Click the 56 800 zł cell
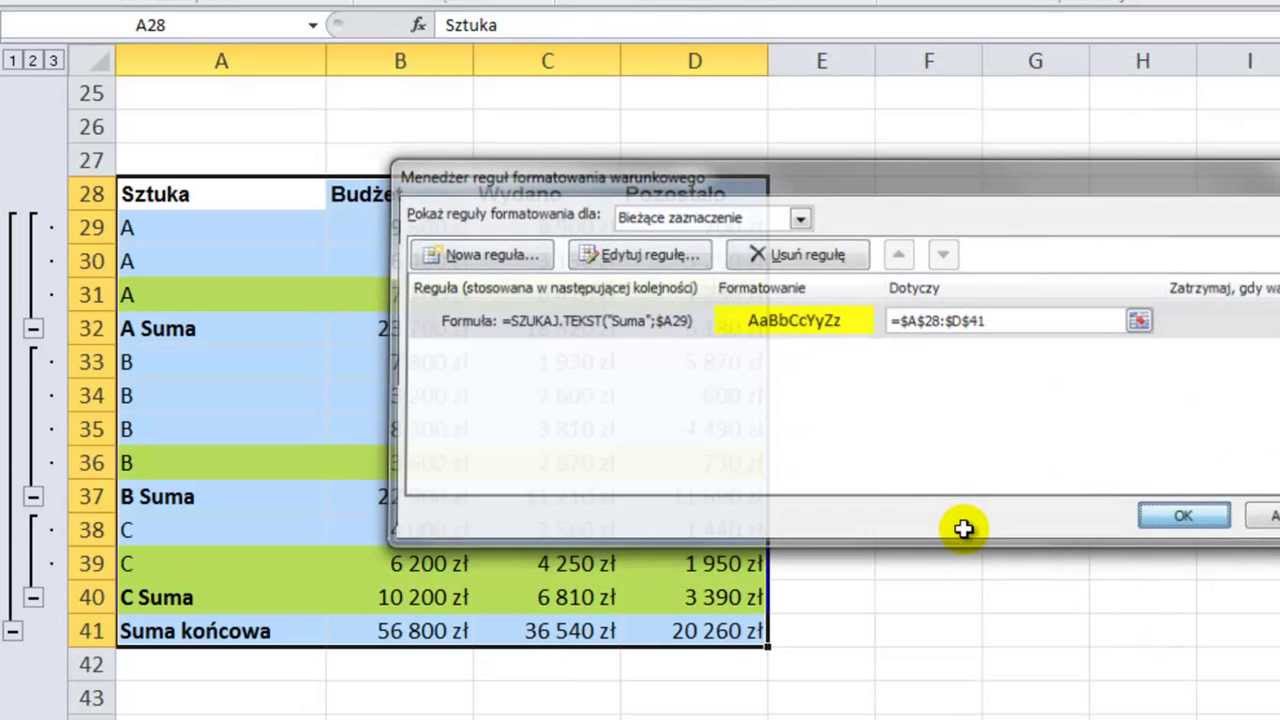The width and height of the screenshot is (1280, 720). tap(400, 631)
